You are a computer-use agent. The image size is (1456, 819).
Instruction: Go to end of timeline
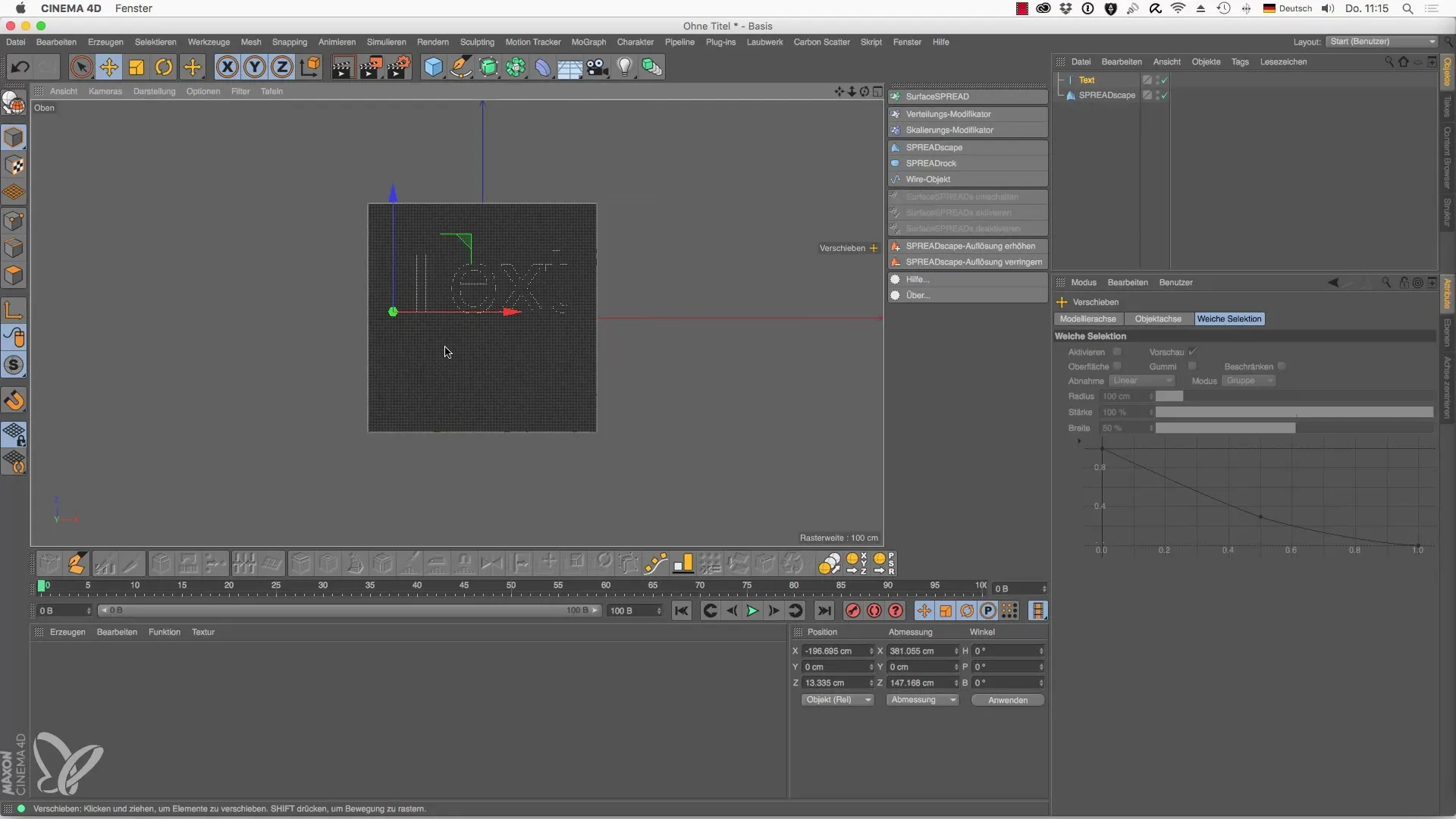point(824,611)
